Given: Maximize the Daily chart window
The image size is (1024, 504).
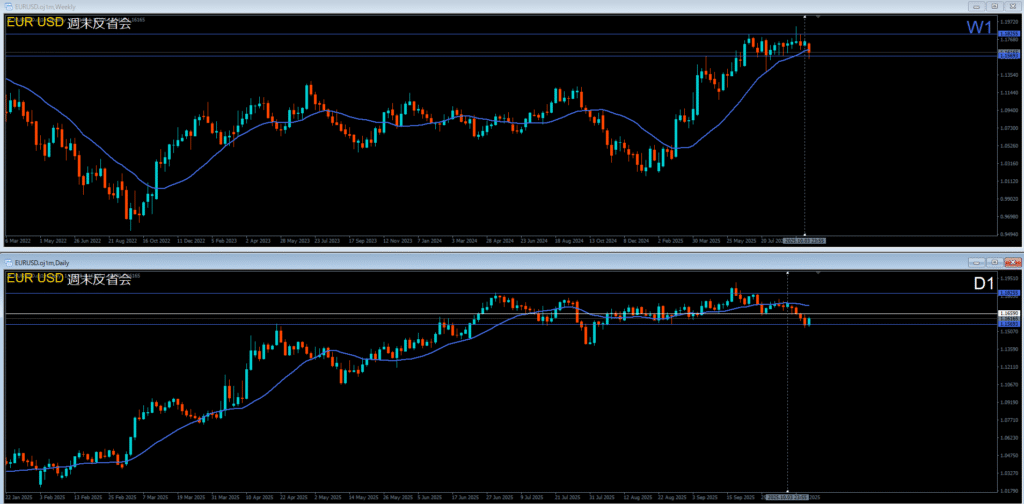Looking at the screenshot, I should [993, 261].
